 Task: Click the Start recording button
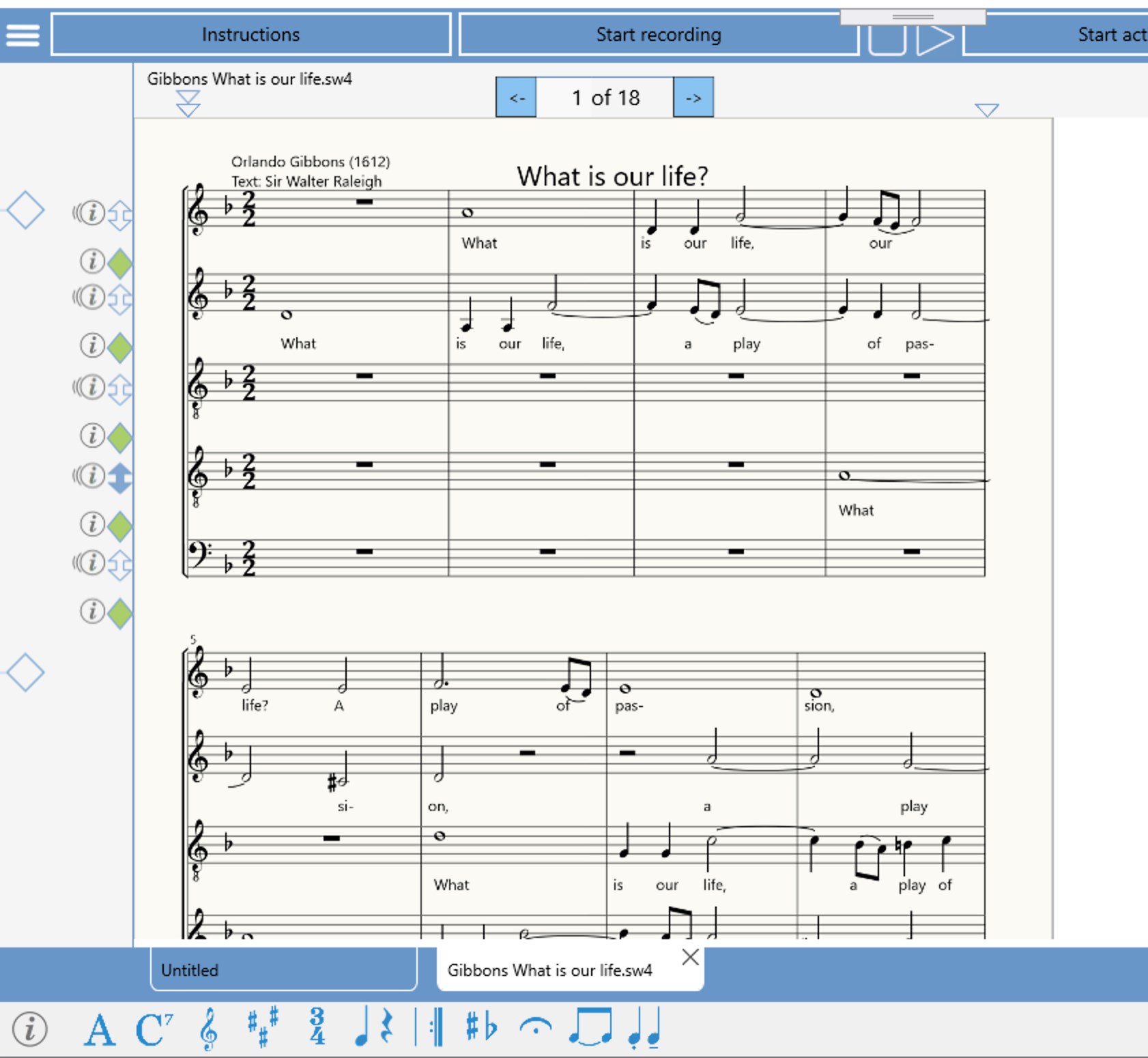[658, 35]
